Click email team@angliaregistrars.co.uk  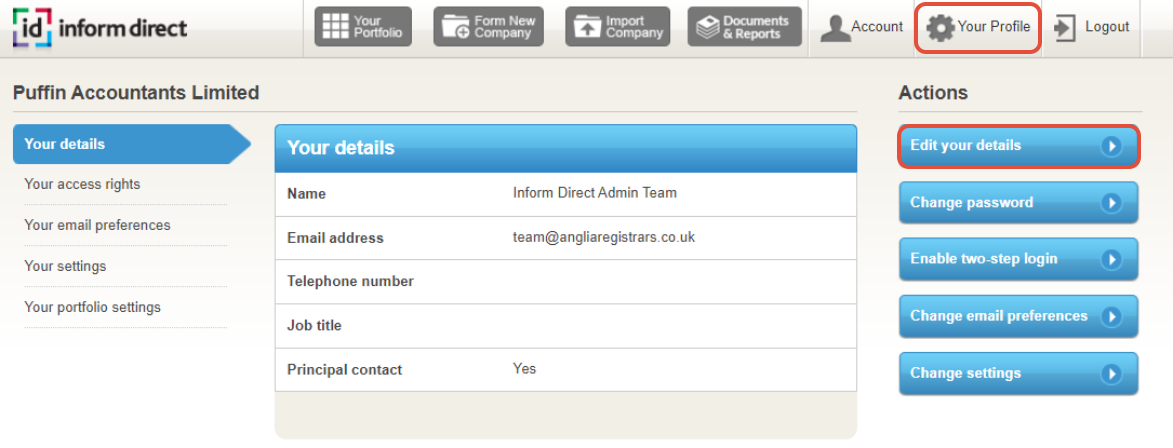[x=604, y=237]
